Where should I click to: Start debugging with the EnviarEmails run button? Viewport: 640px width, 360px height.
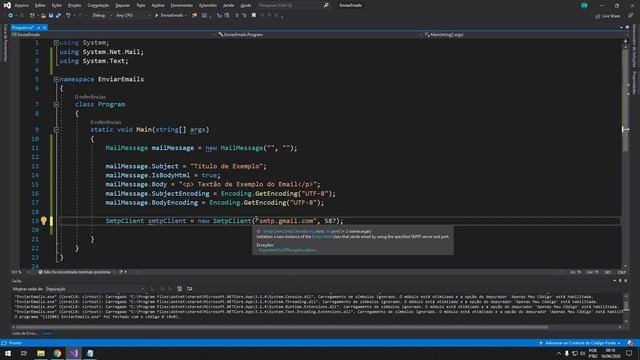coord(170,16)
